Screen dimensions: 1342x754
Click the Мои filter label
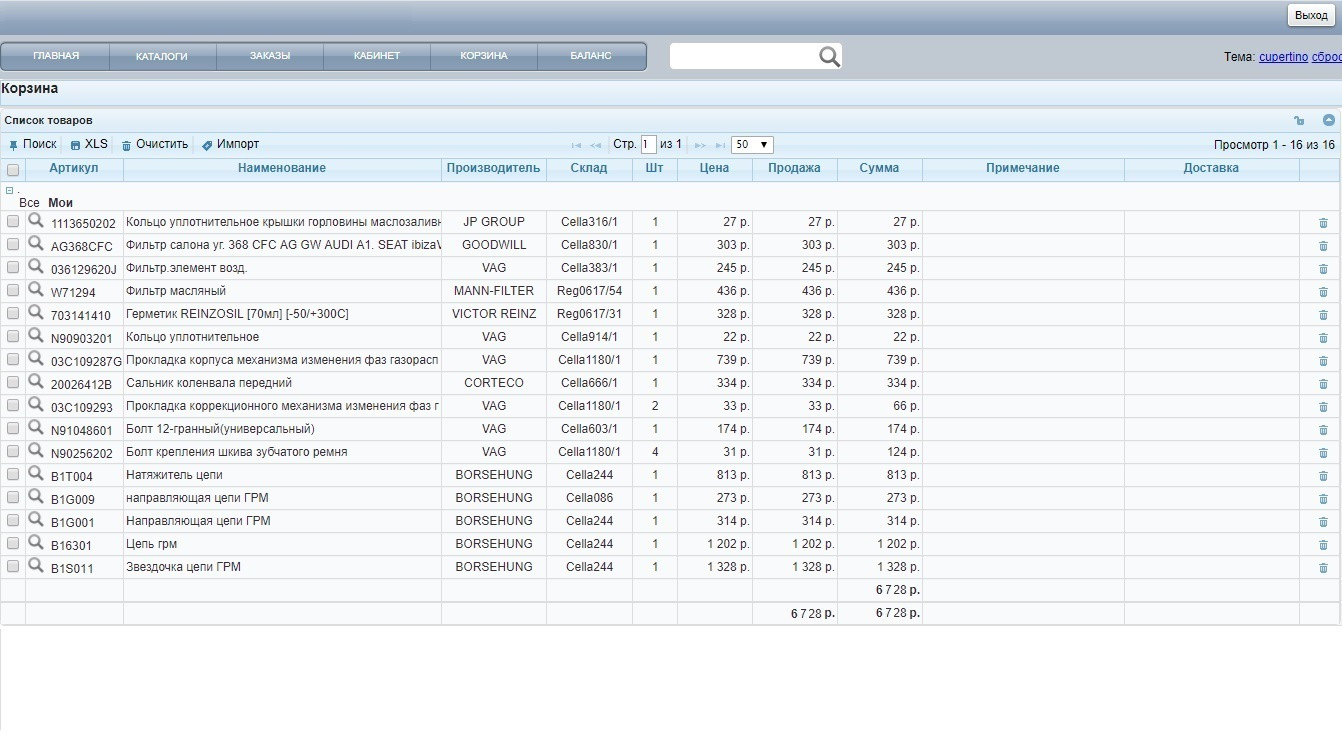[x=60, y=202]
